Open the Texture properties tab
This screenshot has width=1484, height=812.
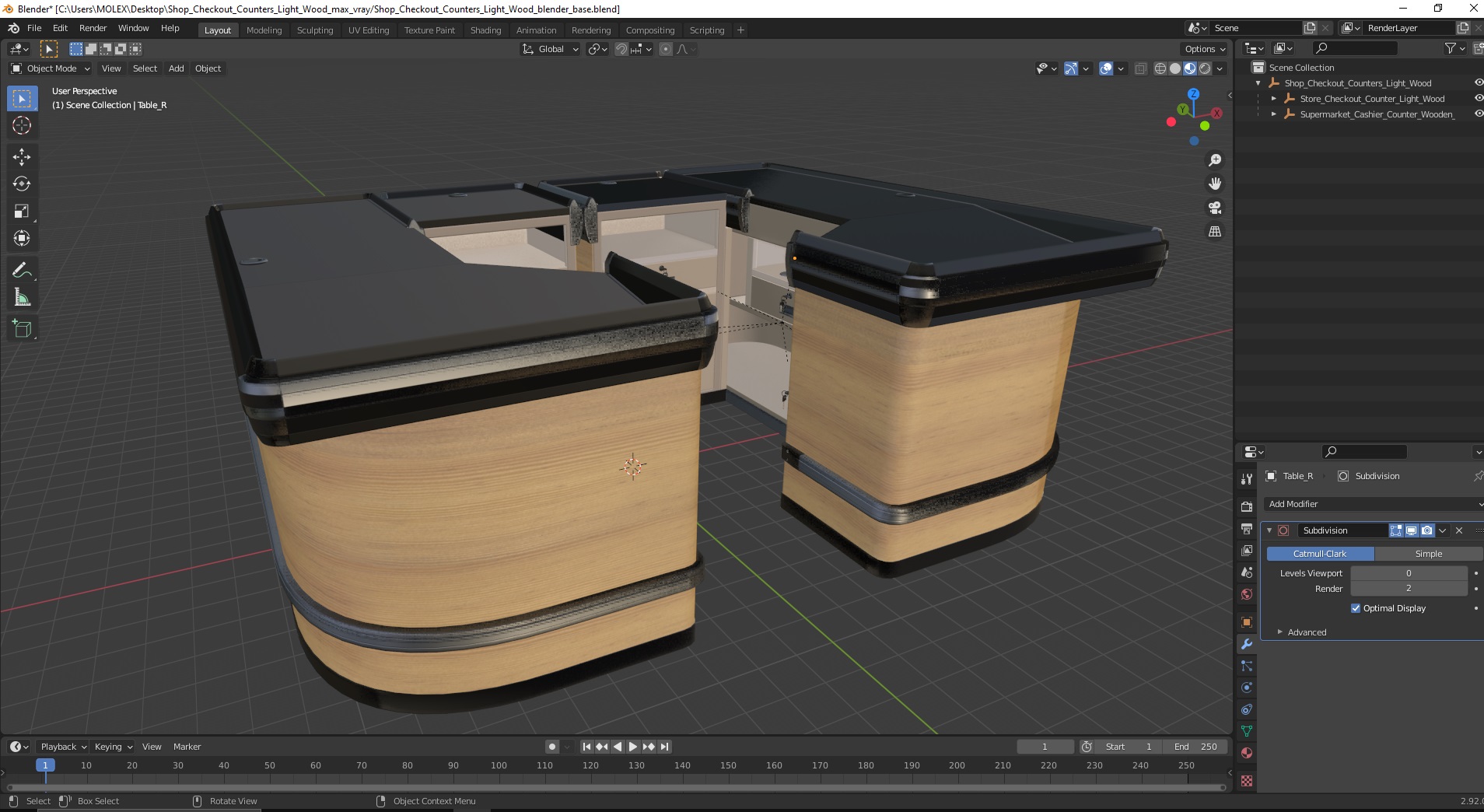tap(1247, 781)
